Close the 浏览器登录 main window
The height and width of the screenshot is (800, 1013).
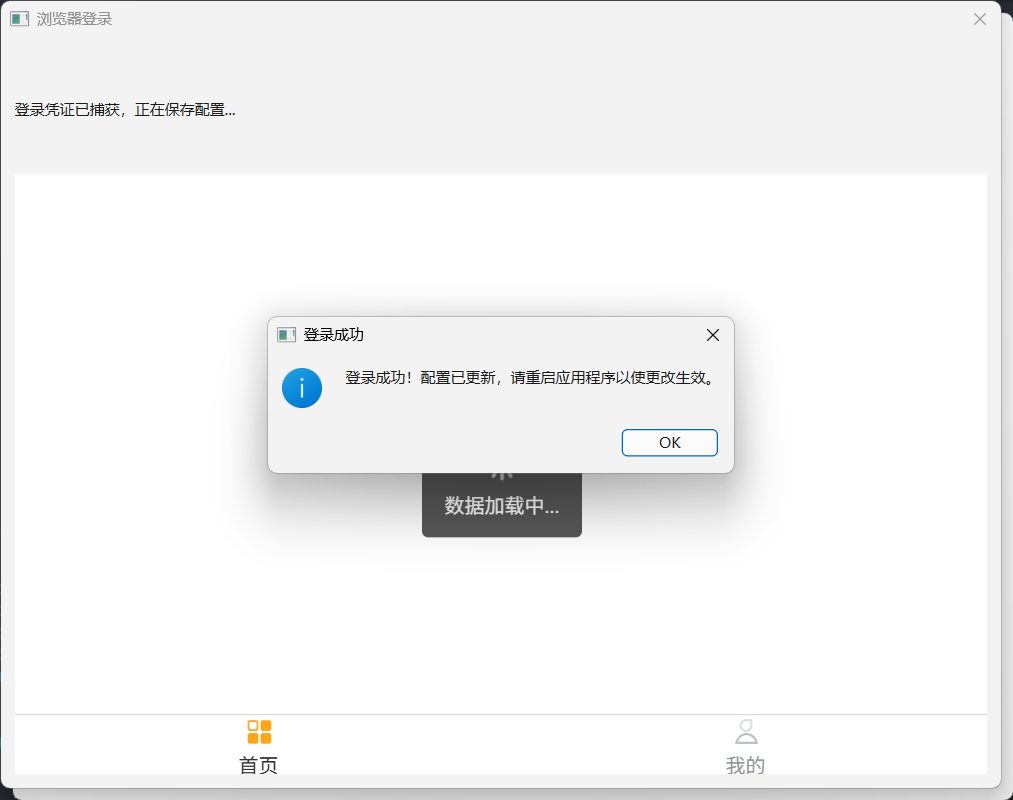tap(980, 19)
